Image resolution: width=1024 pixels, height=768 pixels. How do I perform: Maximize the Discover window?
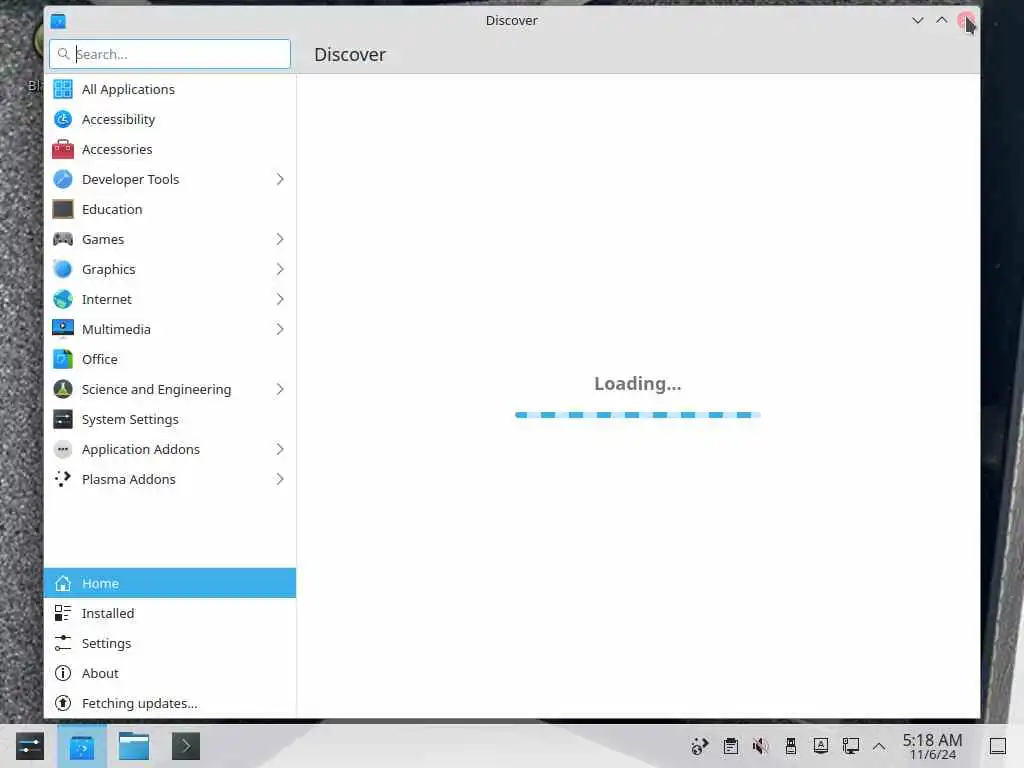942,20
